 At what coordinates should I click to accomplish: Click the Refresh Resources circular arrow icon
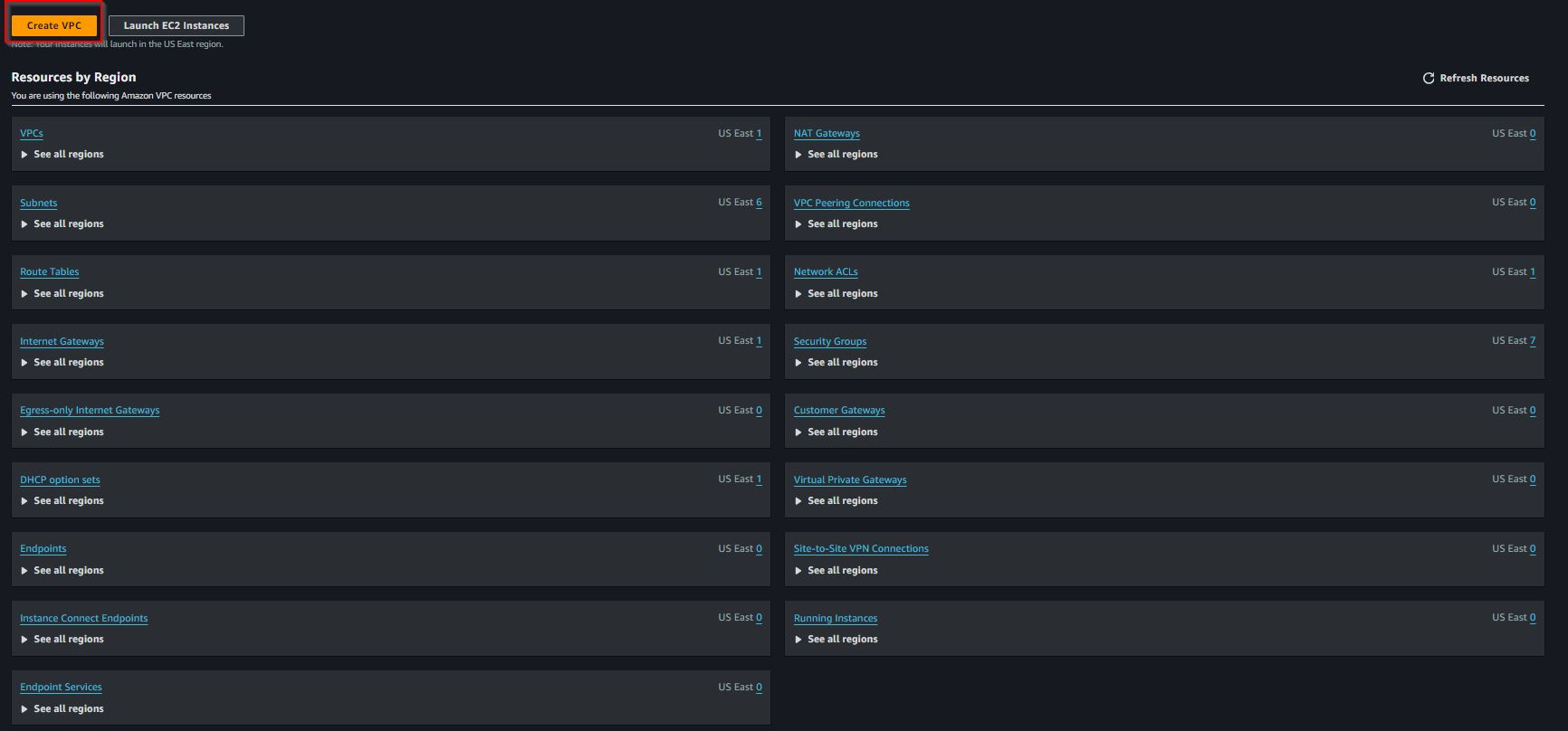coord(1429,78)
